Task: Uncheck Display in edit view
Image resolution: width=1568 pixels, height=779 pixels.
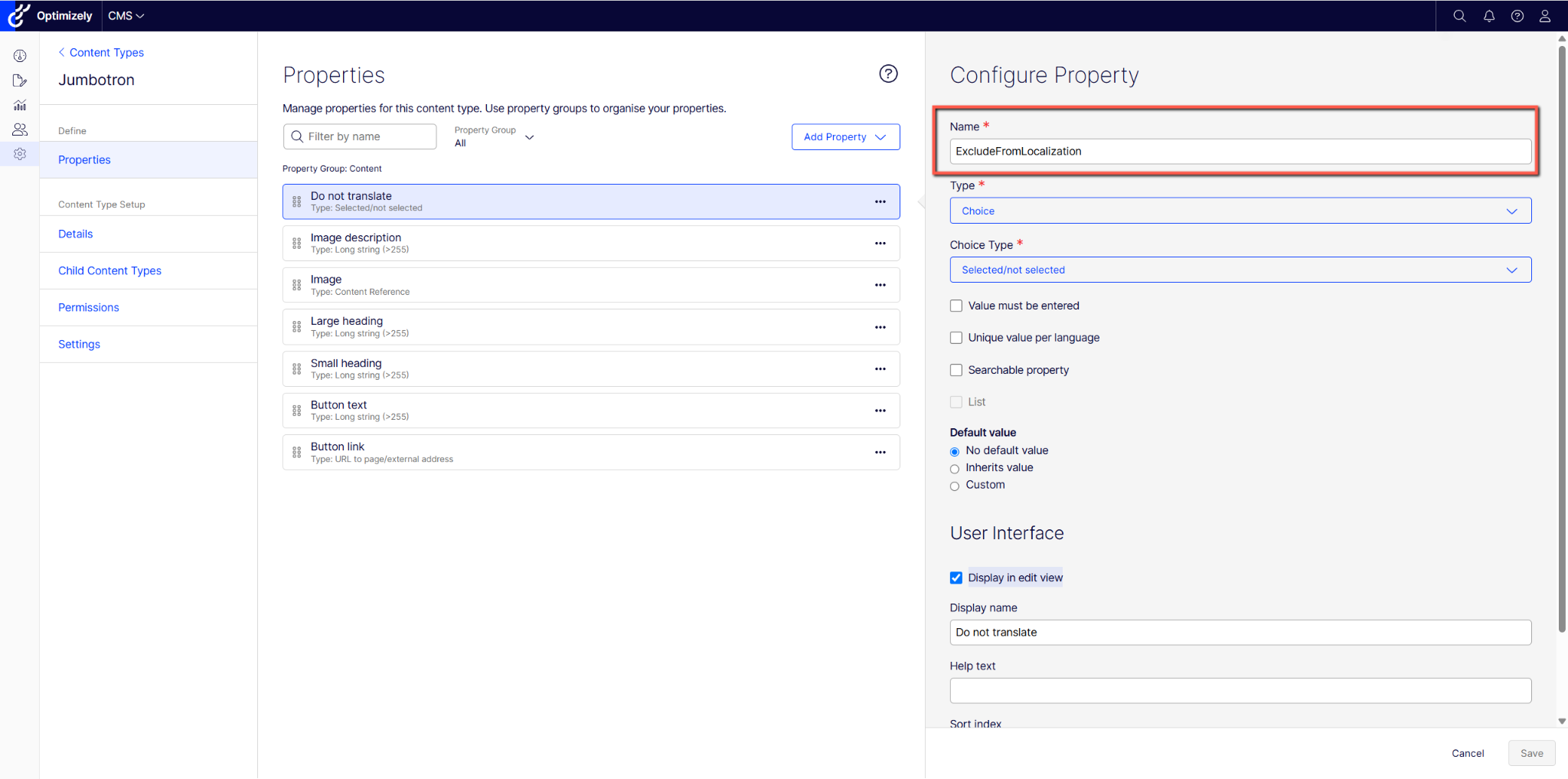Action: (x=956, y=578)
